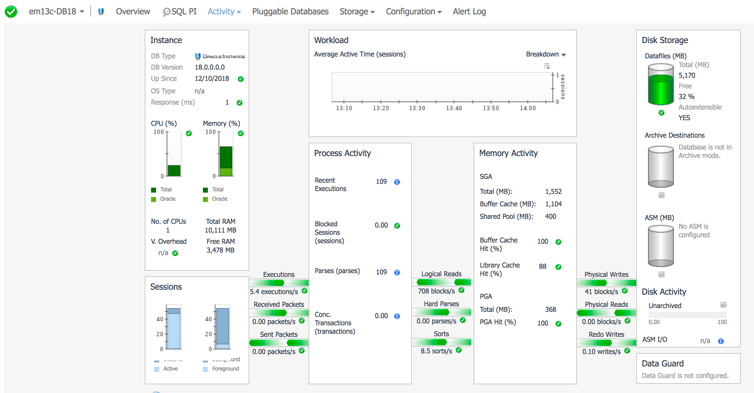Click the green database status checkmark icon
Image resolution: width=754 pixels, height=393 pixels.
point(11,12)
